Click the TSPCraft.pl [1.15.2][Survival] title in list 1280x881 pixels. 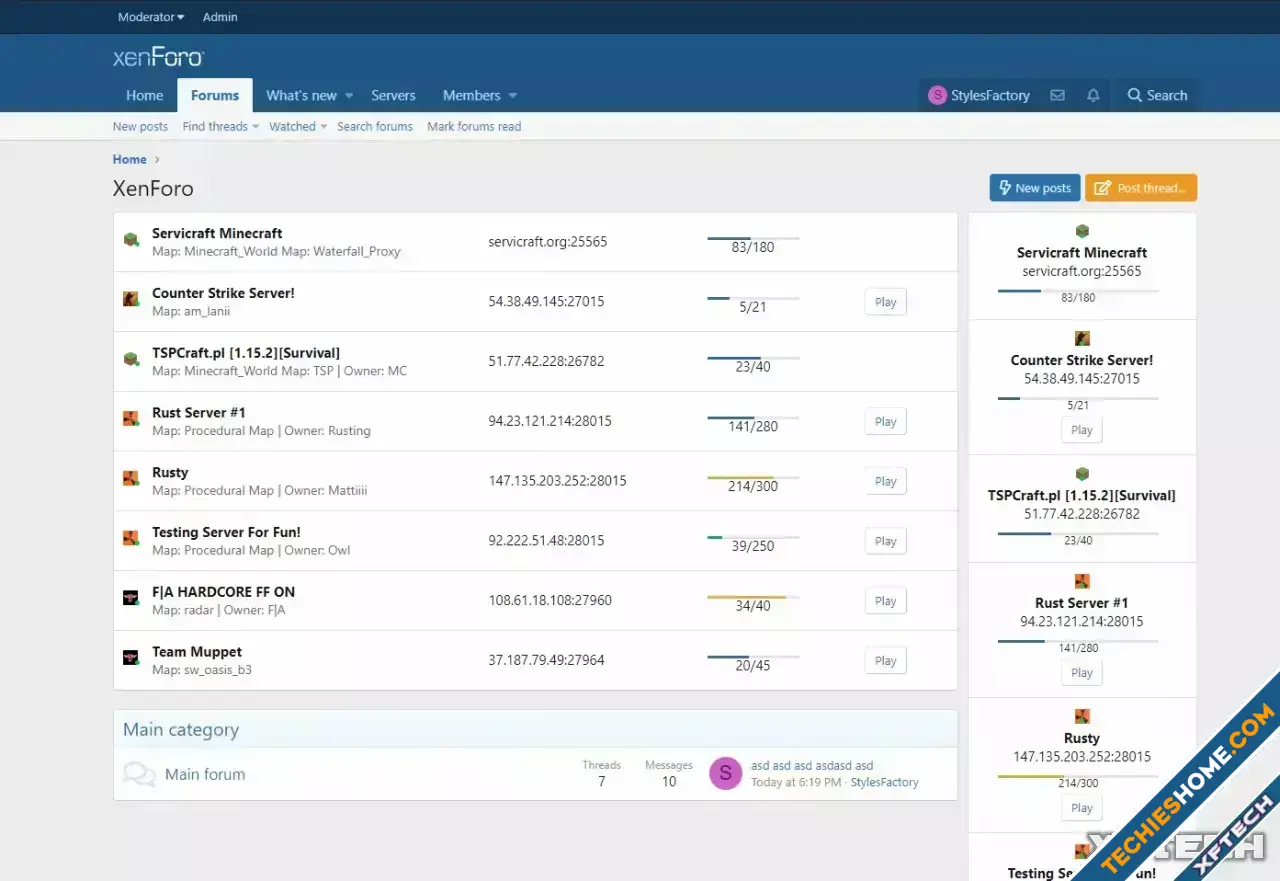pos(246,353)
